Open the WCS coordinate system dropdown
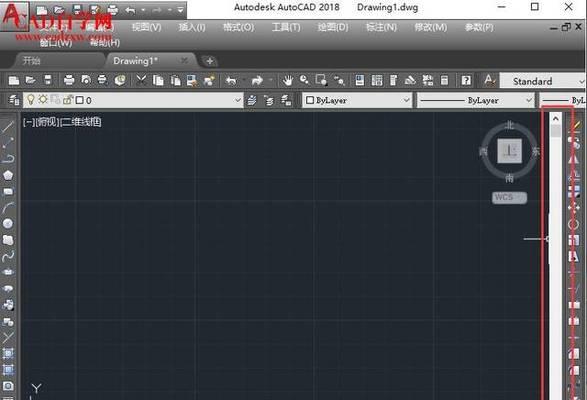Image resolution: width=587 pixels, height=400 pixels. pos(510,197)
